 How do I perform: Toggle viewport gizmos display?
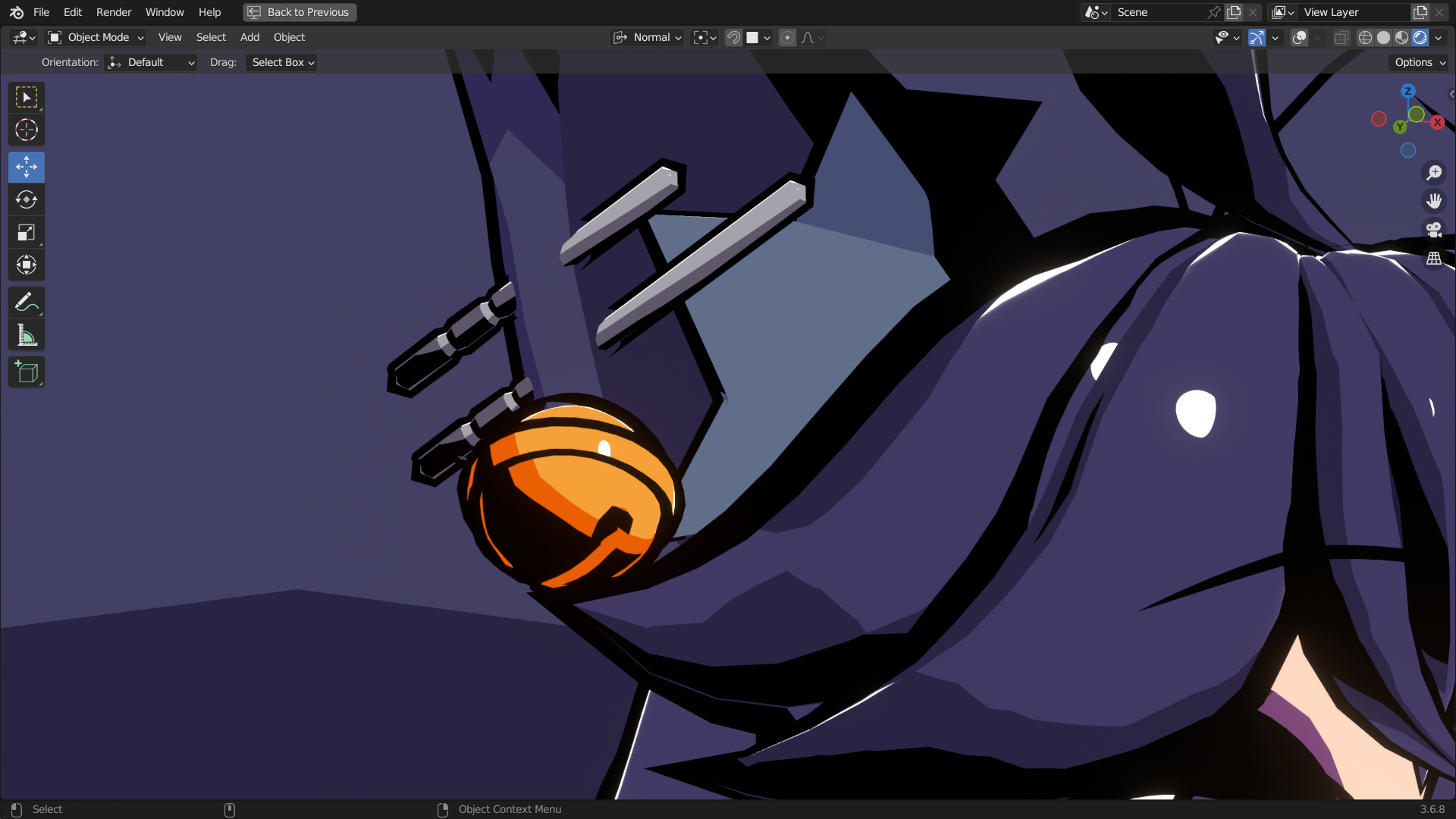tap(1257, 37)
